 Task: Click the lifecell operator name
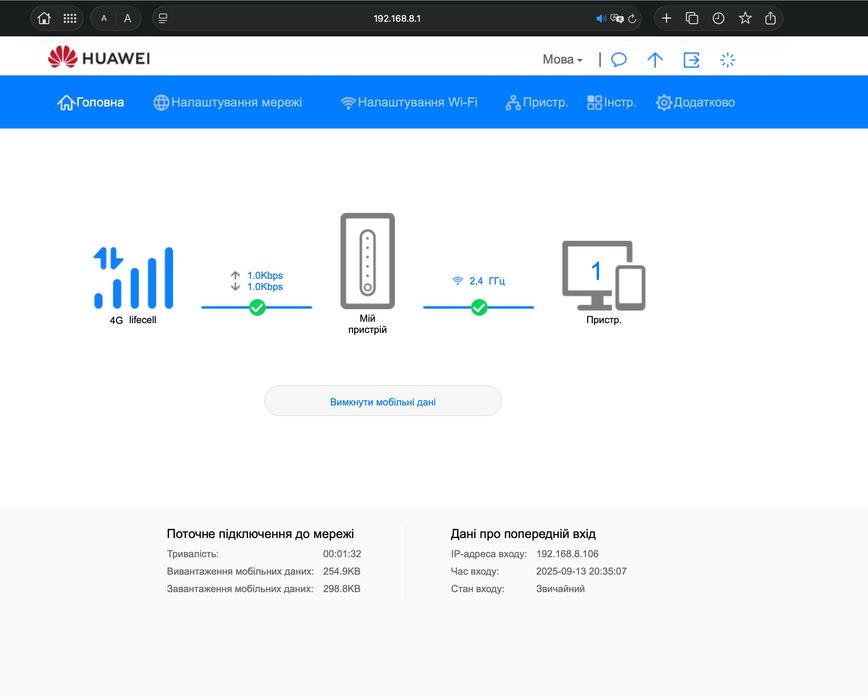pyautogui.click(x=143, y=320)
